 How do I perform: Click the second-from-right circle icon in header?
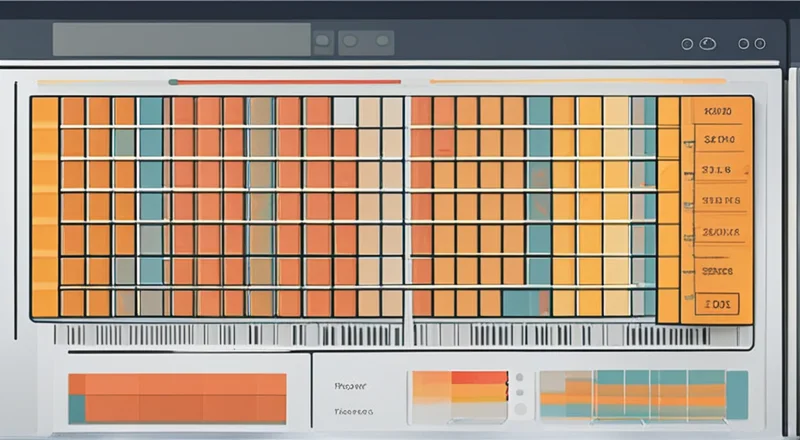(744, 43)
